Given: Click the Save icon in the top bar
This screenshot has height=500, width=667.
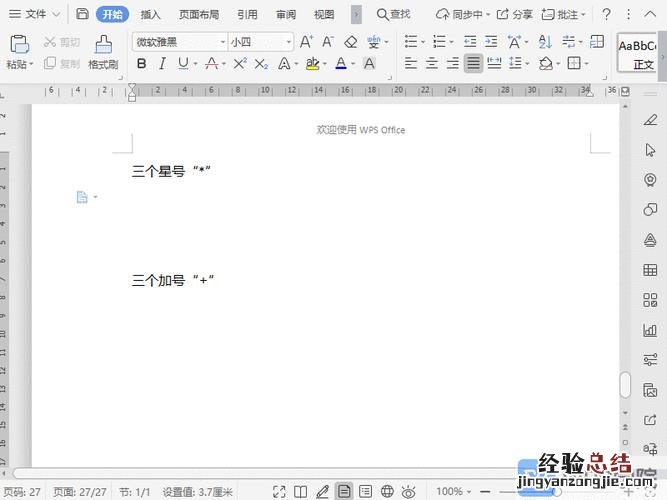Looking at the screenshot, I should point(82,14).
